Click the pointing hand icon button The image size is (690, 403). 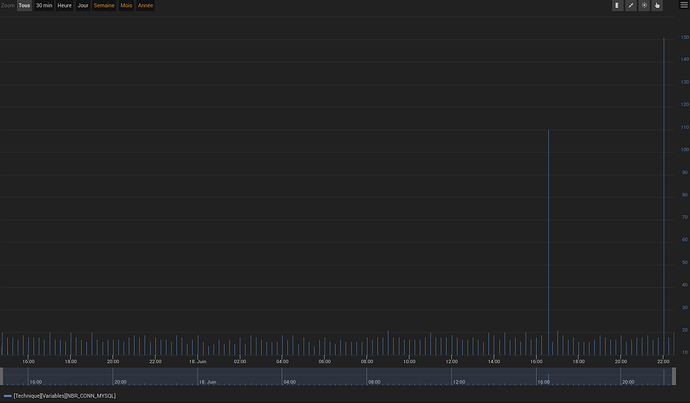[x=657, y=5]
